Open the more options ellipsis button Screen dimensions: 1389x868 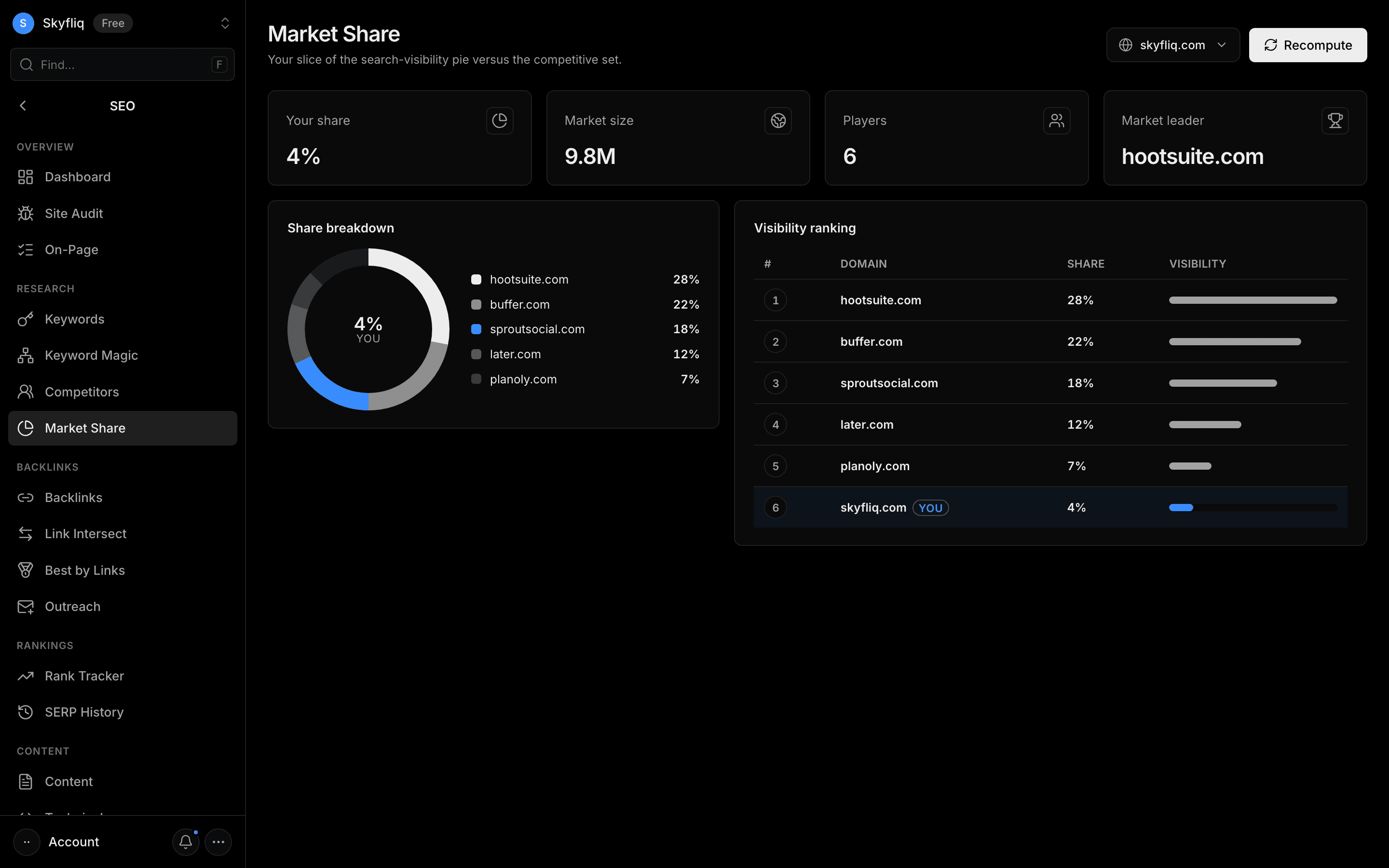(218, 841)
